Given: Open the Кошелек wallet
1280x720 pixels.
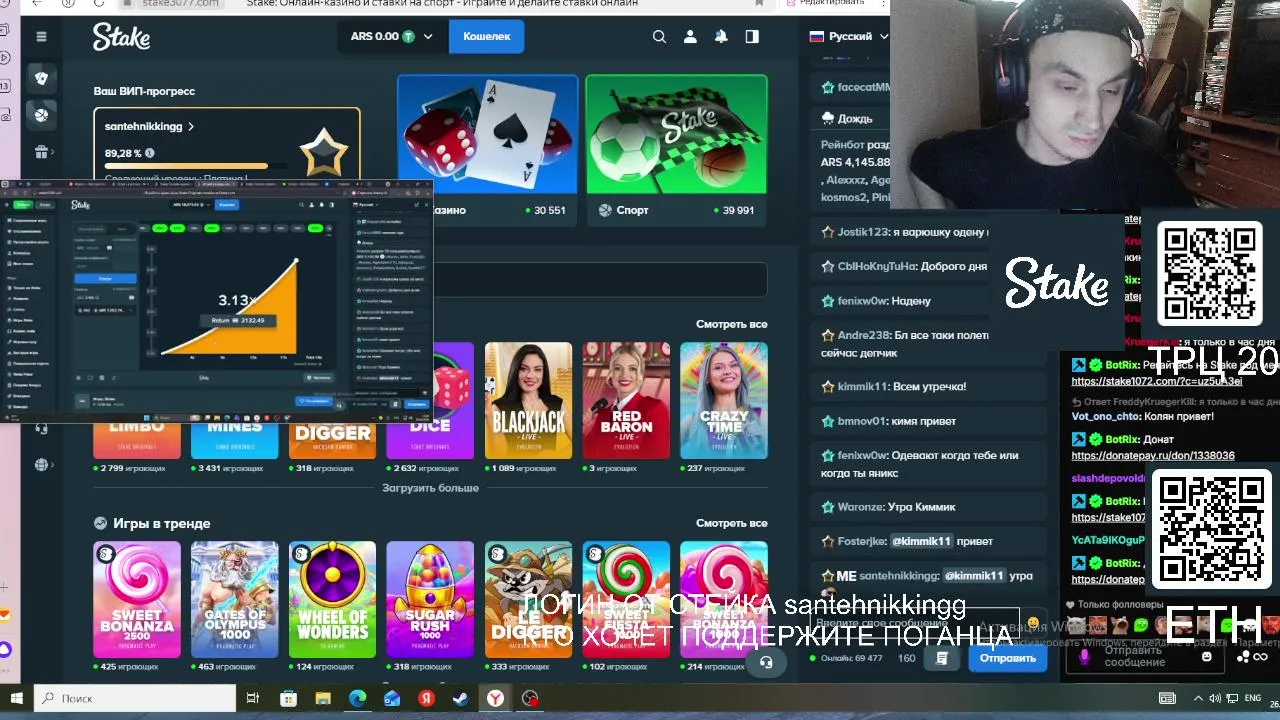Looking at the screenshot, I should (486, 36).
